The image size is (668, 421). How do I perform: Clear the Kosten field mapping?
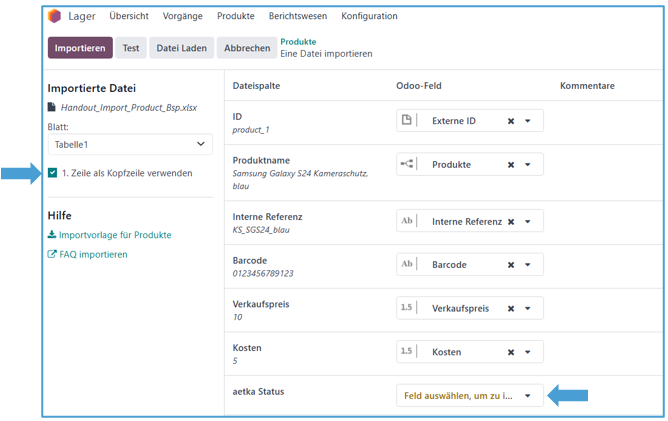[x=510, y=352]
